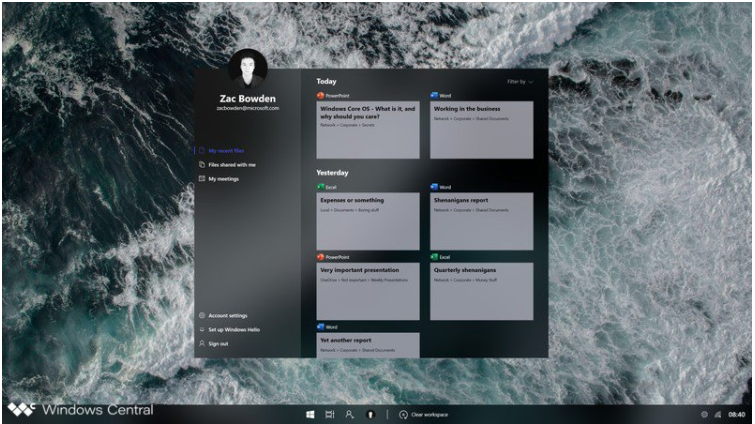Click the Yesterday section heading
The width and height of the screenshot is (755, 424).
click(332, 172)
